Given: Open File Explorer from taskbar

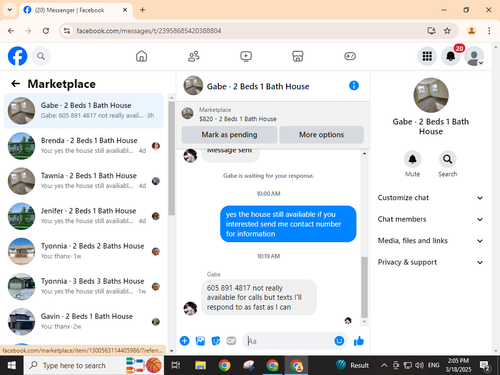Looking at the screenshot, I should (x=200, y=366).
